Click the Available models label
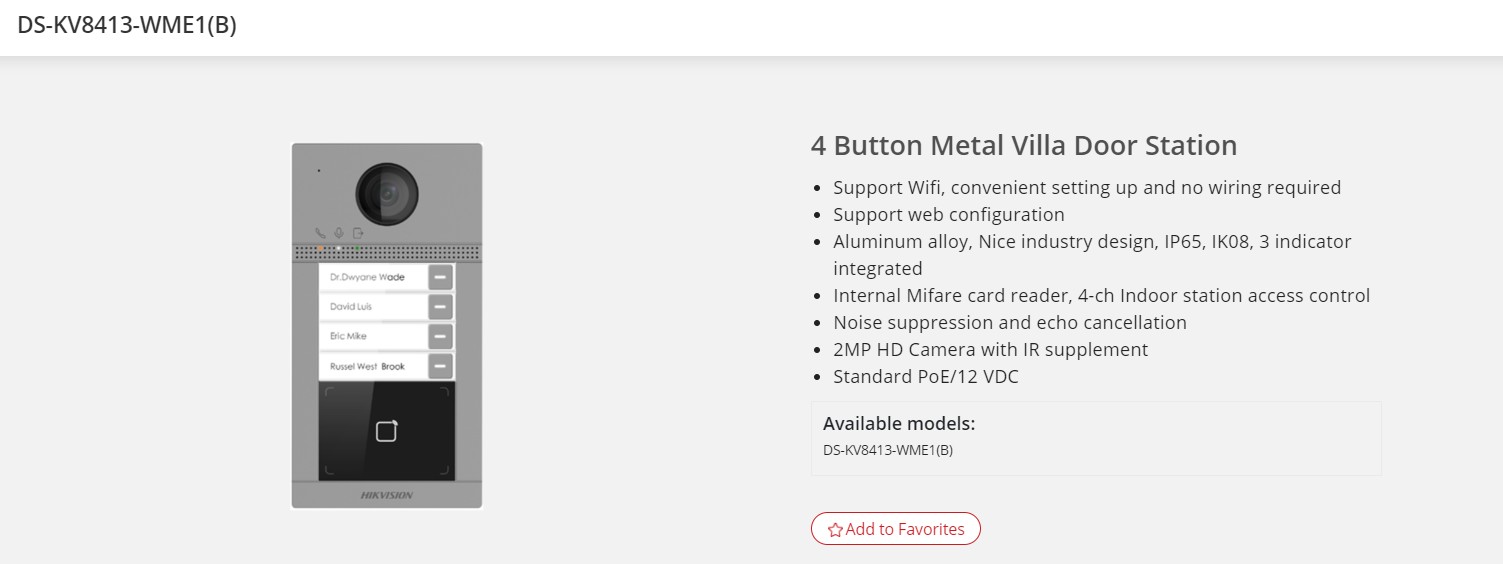1503x564 pixels. pyautogui.click(x=899, y=423)
